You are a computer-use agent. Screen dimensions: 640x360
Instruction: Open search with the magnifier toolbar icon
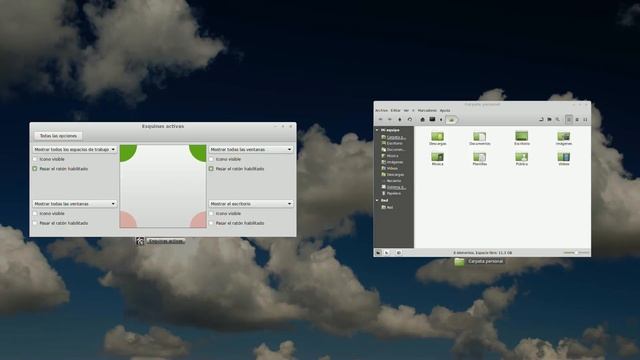pyautogui.click(x=558, y=119)
